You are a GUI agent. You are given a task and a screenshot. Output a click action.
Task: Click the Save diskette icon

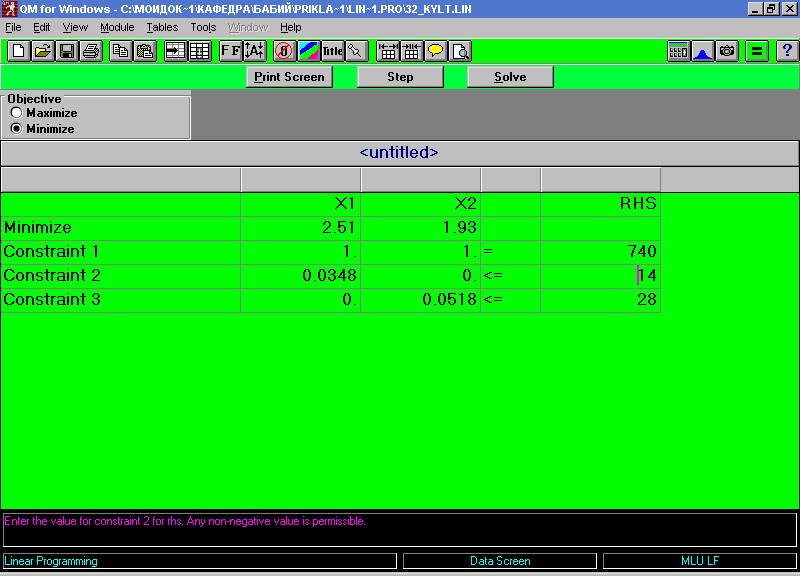(x=67, y=51)
